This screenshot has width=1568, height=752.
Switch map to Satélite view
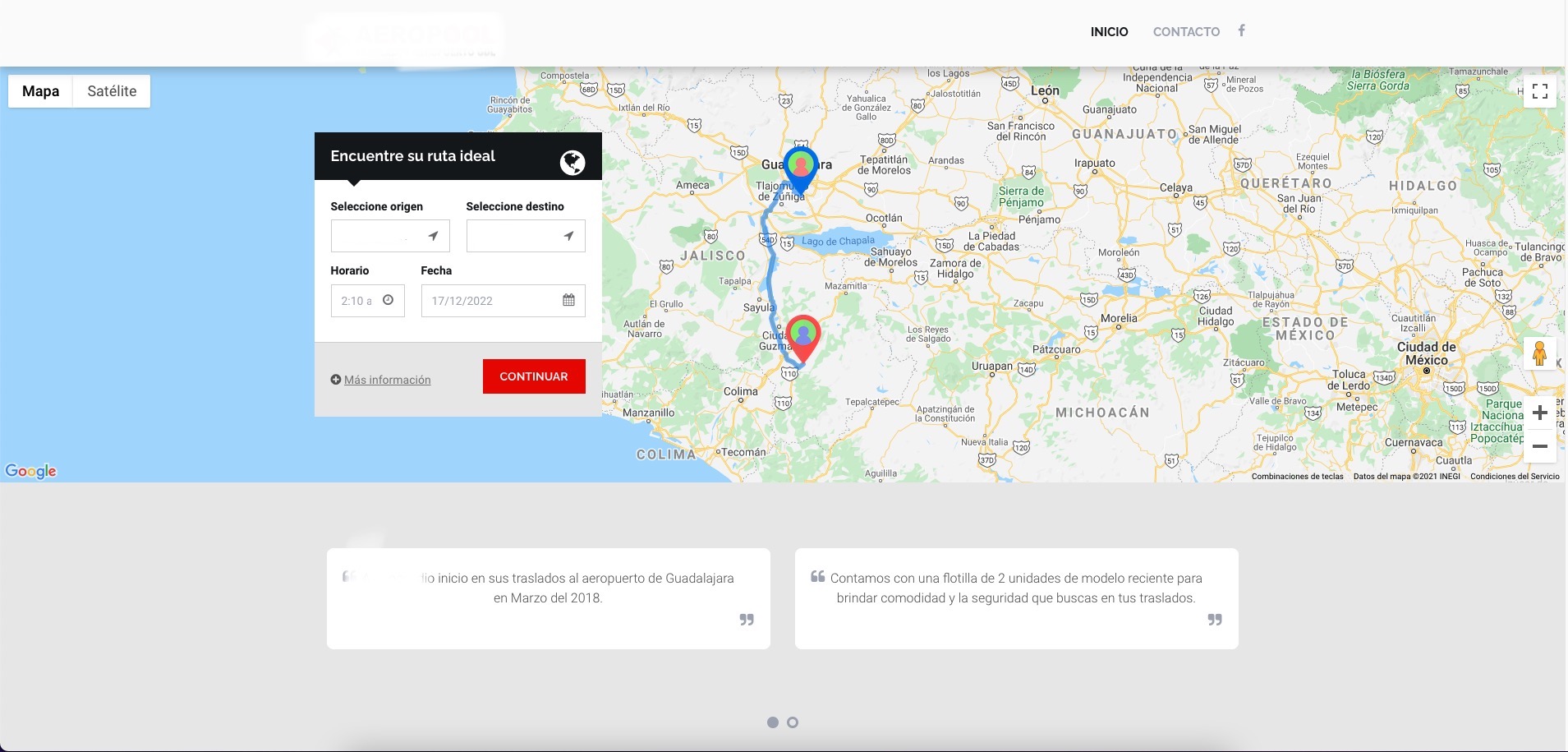(x=112, y=91)
